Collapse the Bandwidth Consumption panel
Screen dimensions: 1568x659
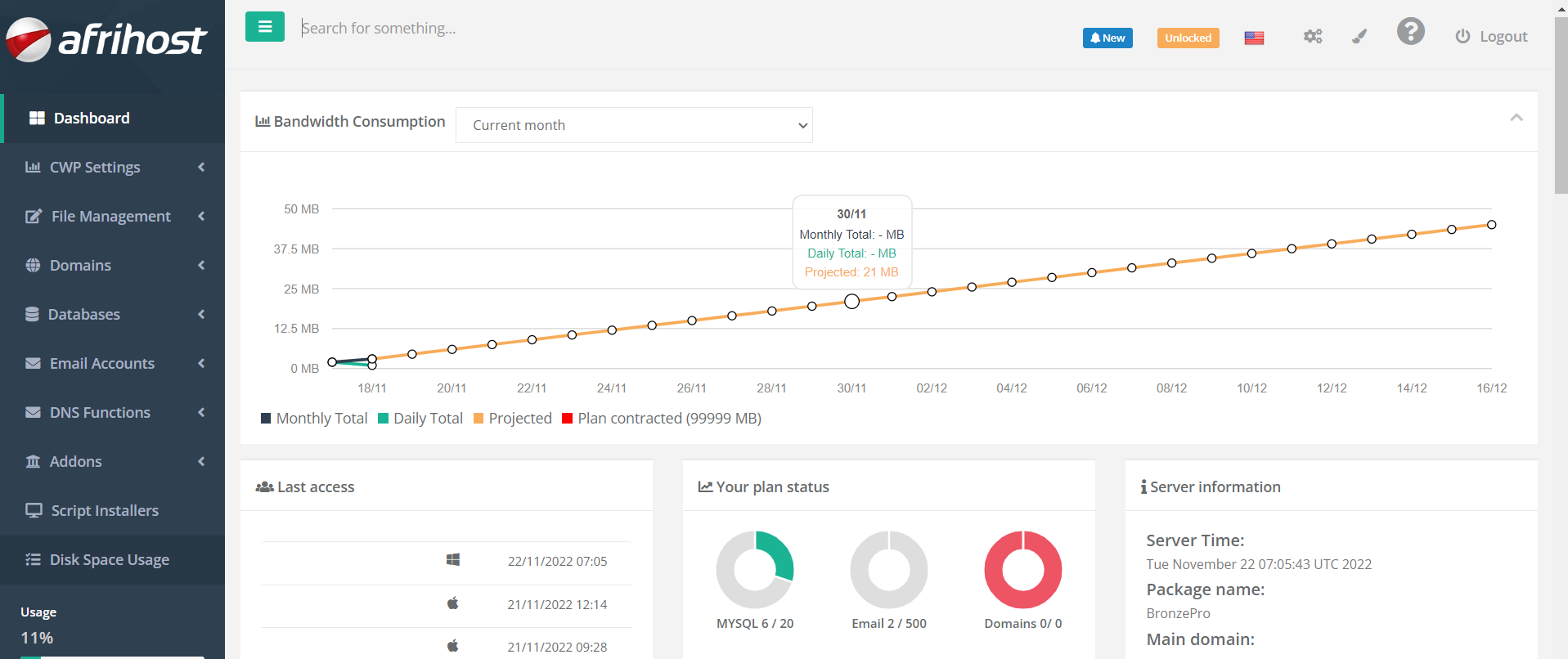click(x=1516, y=118)
